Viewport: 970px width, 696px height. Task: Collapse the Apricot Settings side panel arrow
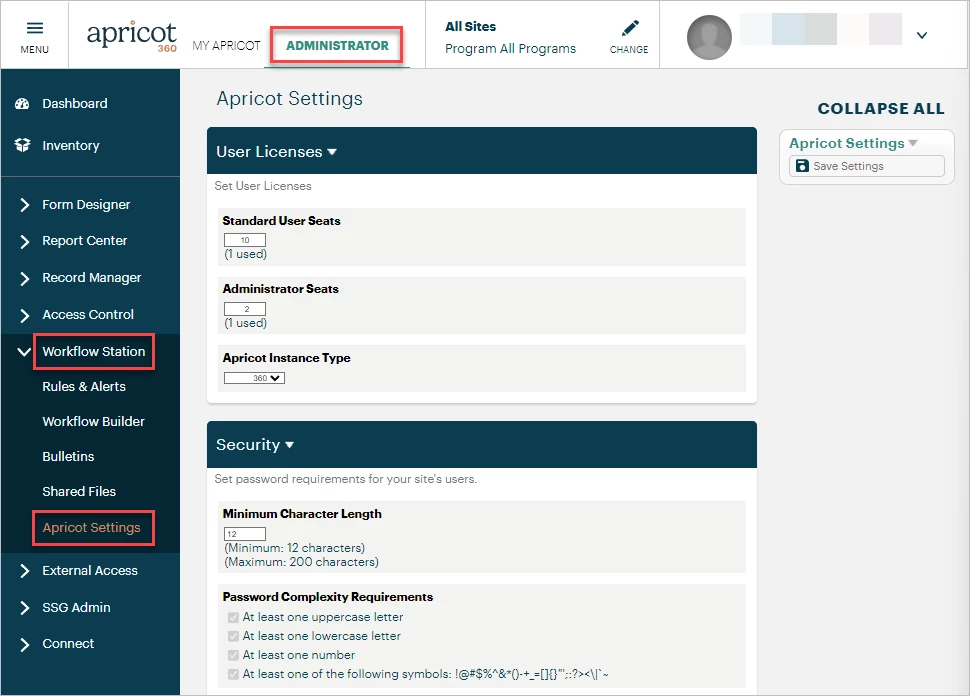click(912, 143)
